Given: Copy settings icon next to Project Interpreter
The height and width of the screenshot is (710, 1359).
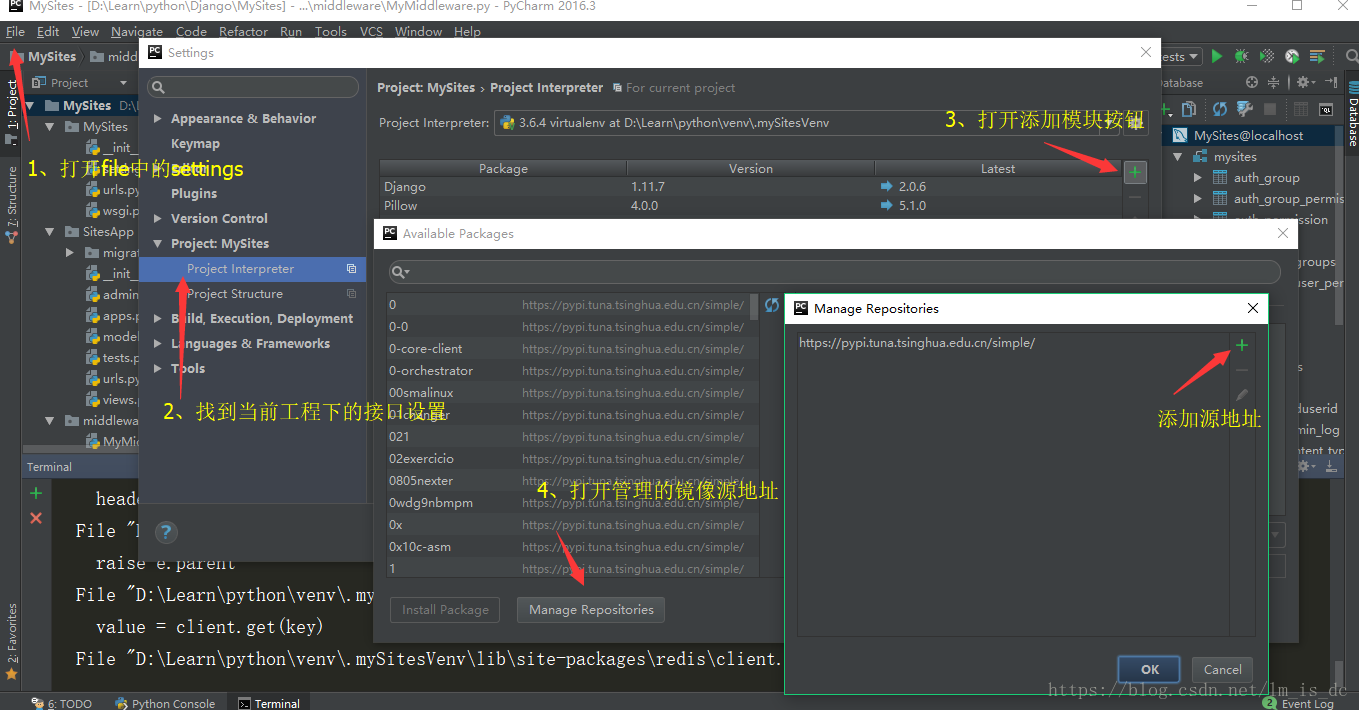Looking at the screenshot, I should pyautogui.click(x=352, y=269).
